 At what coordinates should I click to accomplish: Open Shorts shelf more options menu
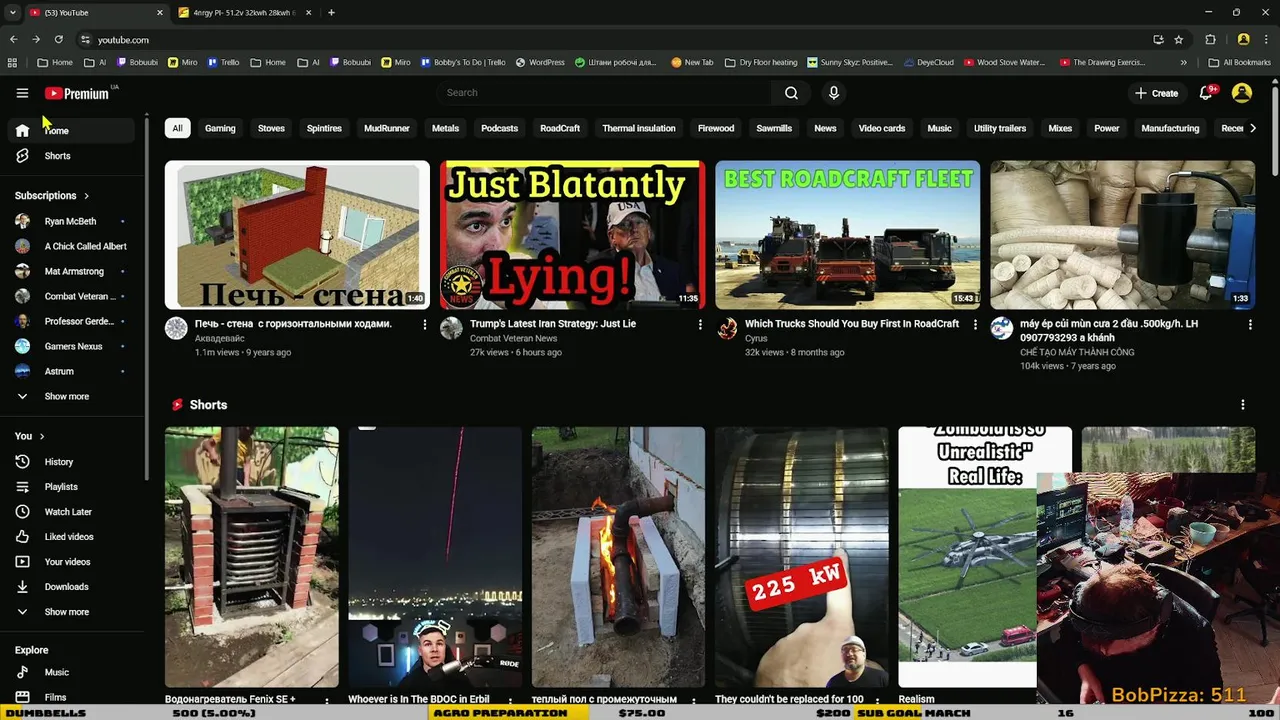(x=1243, y=405)
